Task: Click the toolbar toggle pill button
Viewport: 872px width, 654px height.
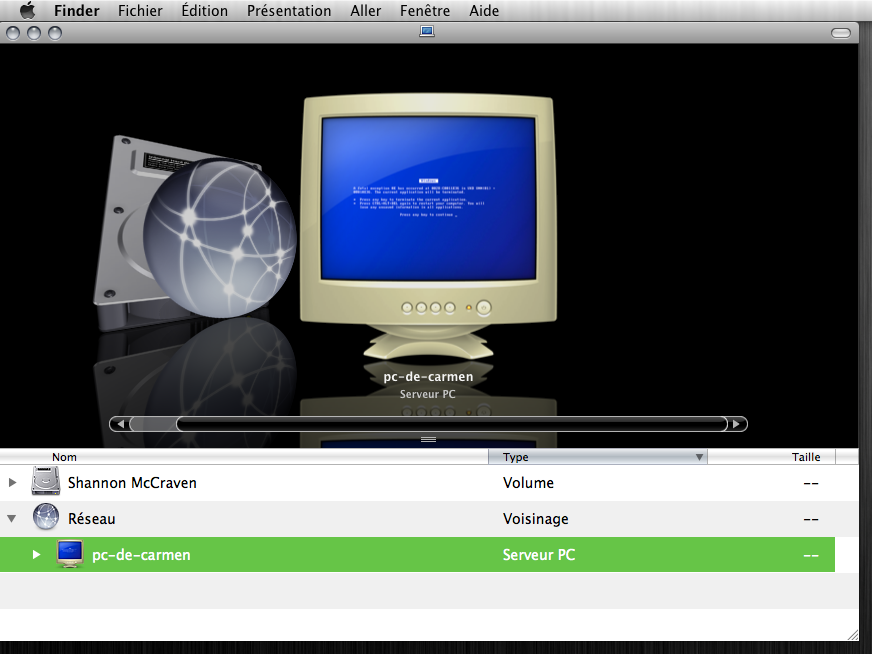Action: coord(840,33)
